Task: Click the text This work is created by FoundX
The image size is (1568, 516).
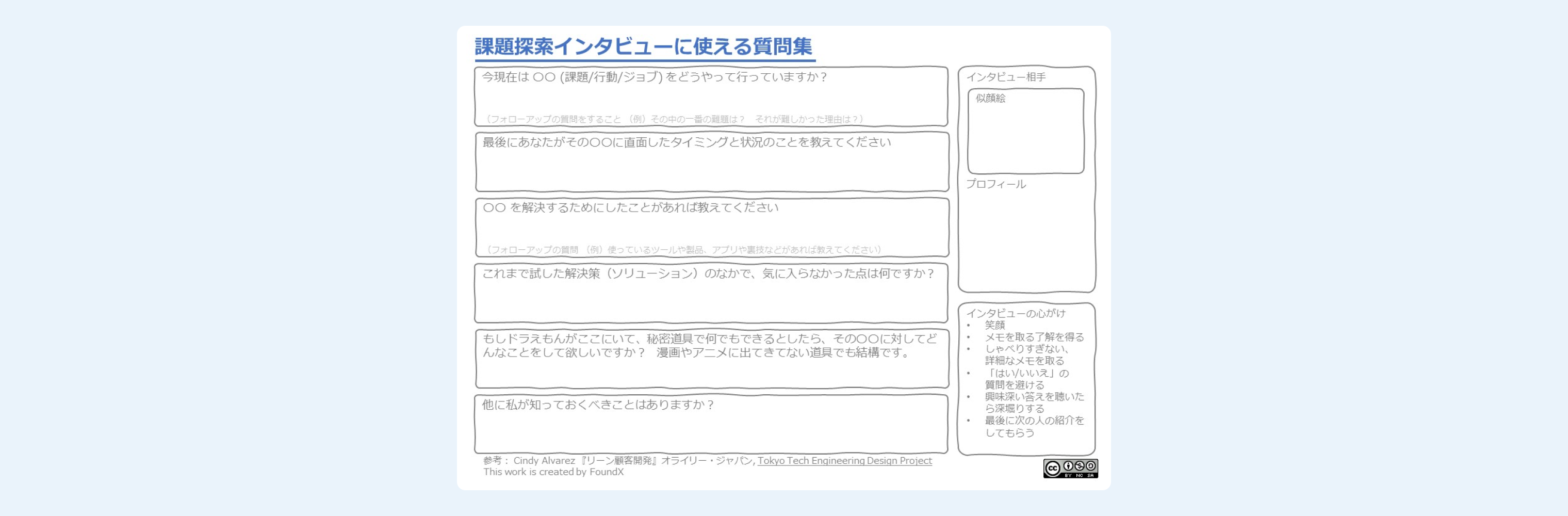Action: pos(553,472)
